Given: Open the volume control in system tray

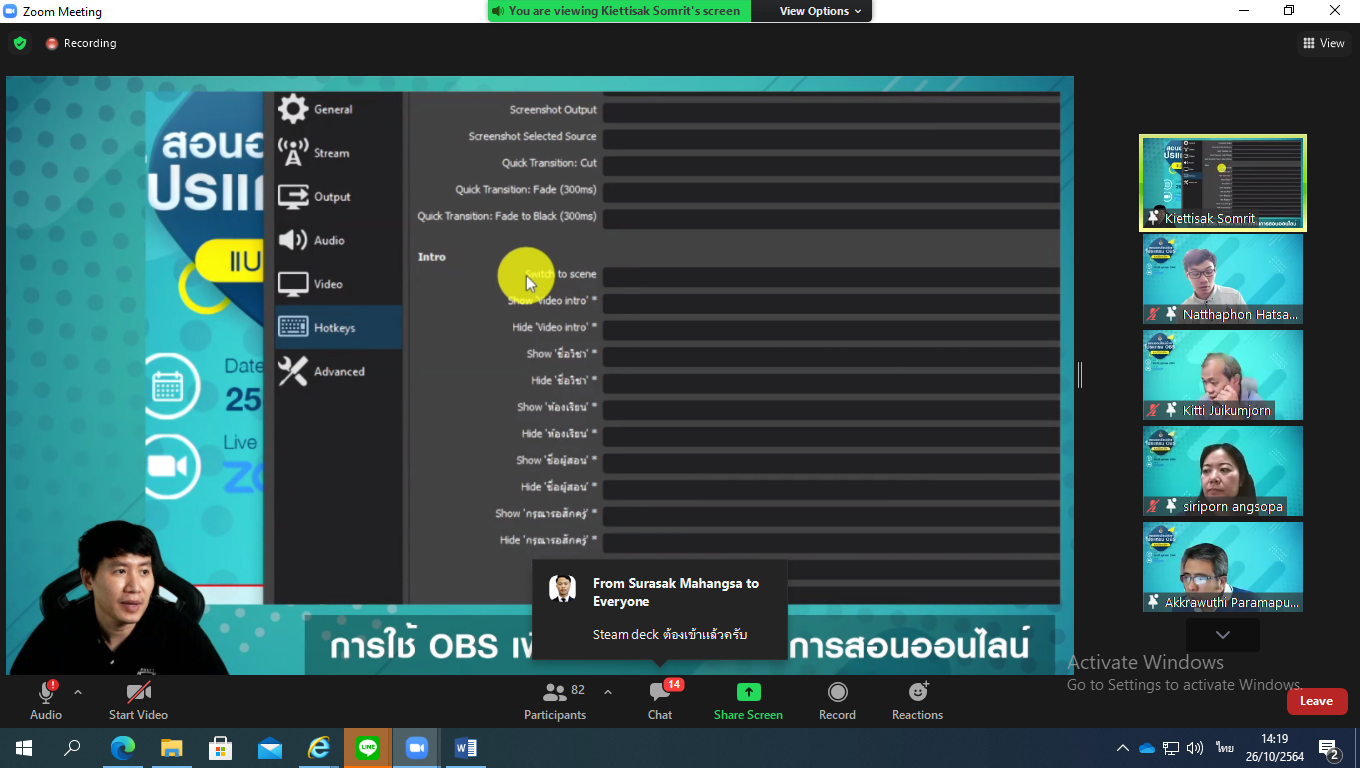Looking at the screenshot, I should coord(1196,748).
